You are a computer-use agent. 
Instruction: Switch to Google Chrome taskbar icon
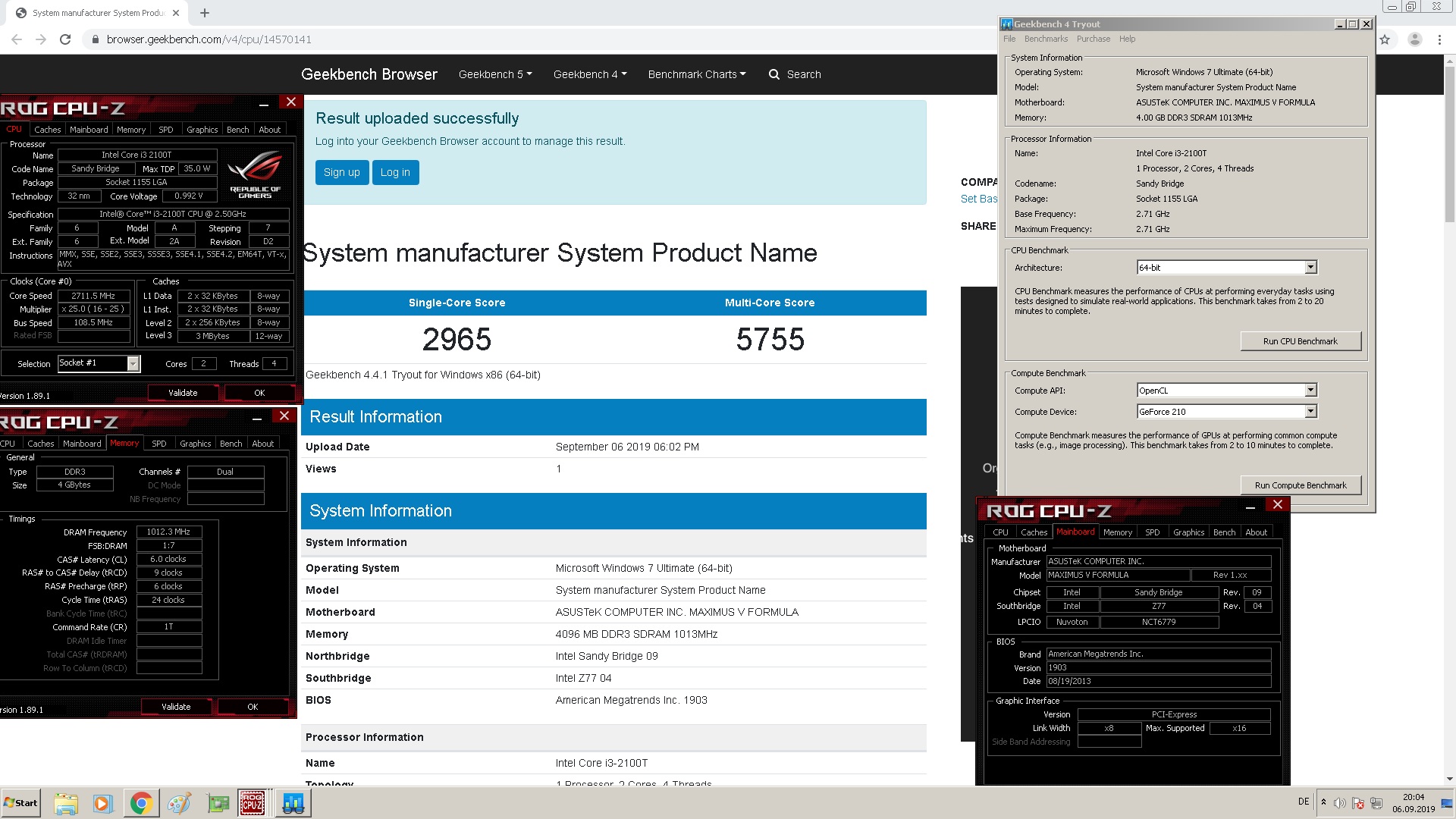141,804
